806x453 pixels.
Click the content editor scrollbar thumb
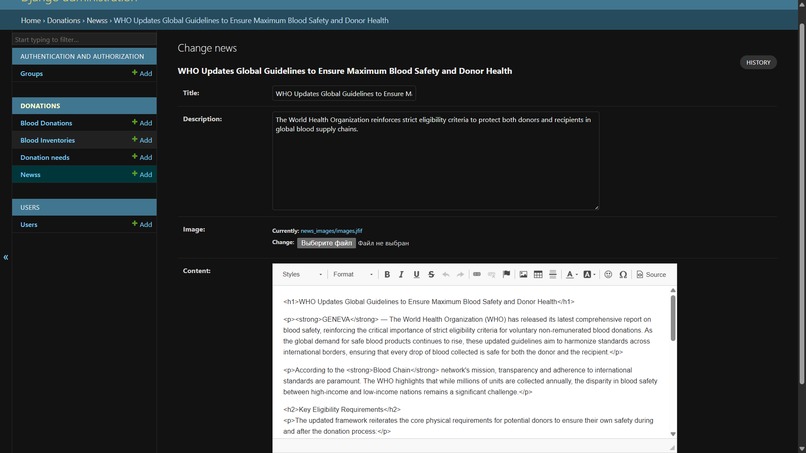click(x=673, y=318)
